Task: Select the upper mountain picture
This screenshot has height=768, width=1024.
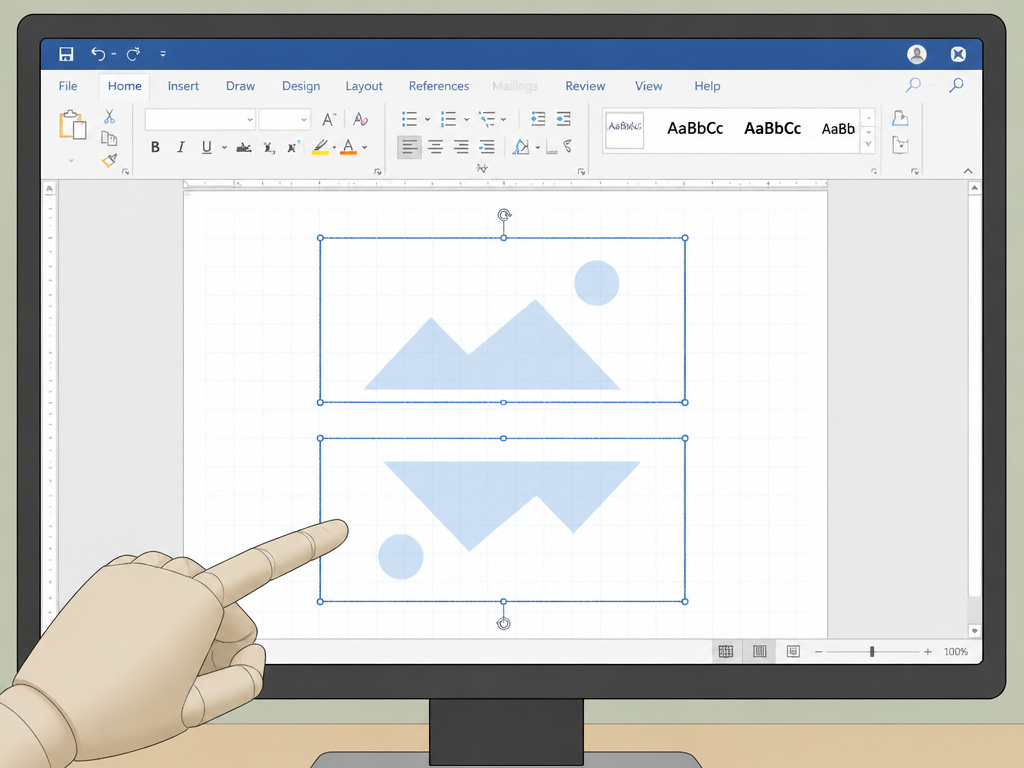Action: click(503, 320)
